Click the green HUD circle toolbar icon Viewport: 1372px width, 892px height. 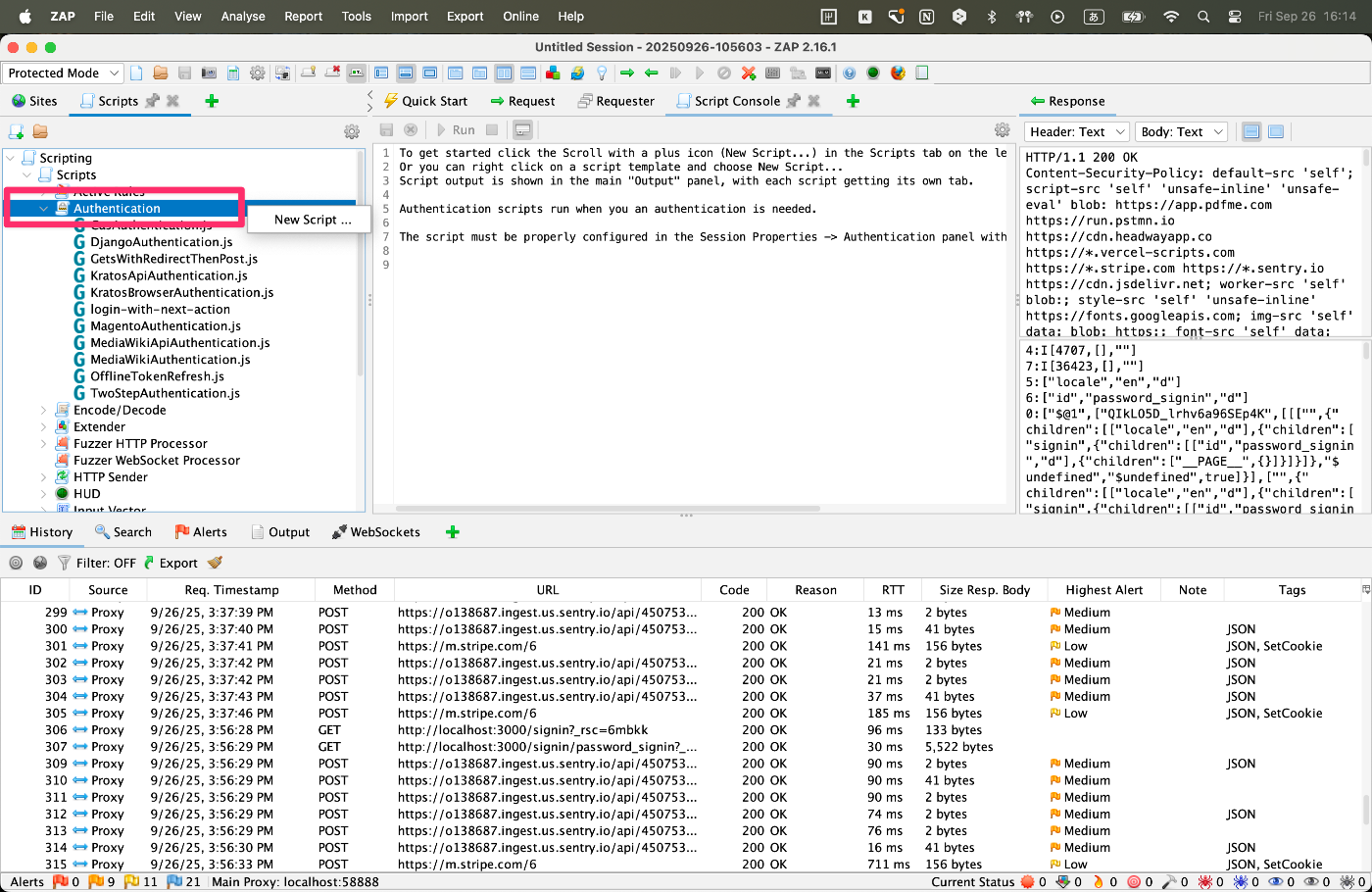[873, 74]
